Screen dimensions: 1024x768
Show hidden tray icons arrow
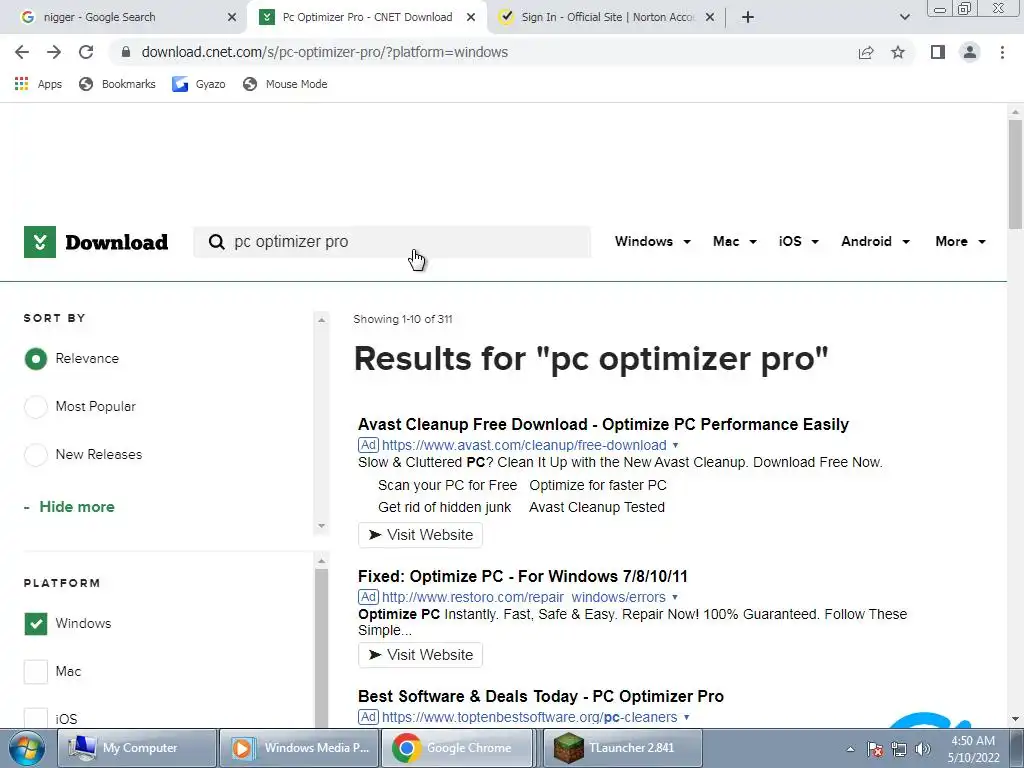point(850,750)
